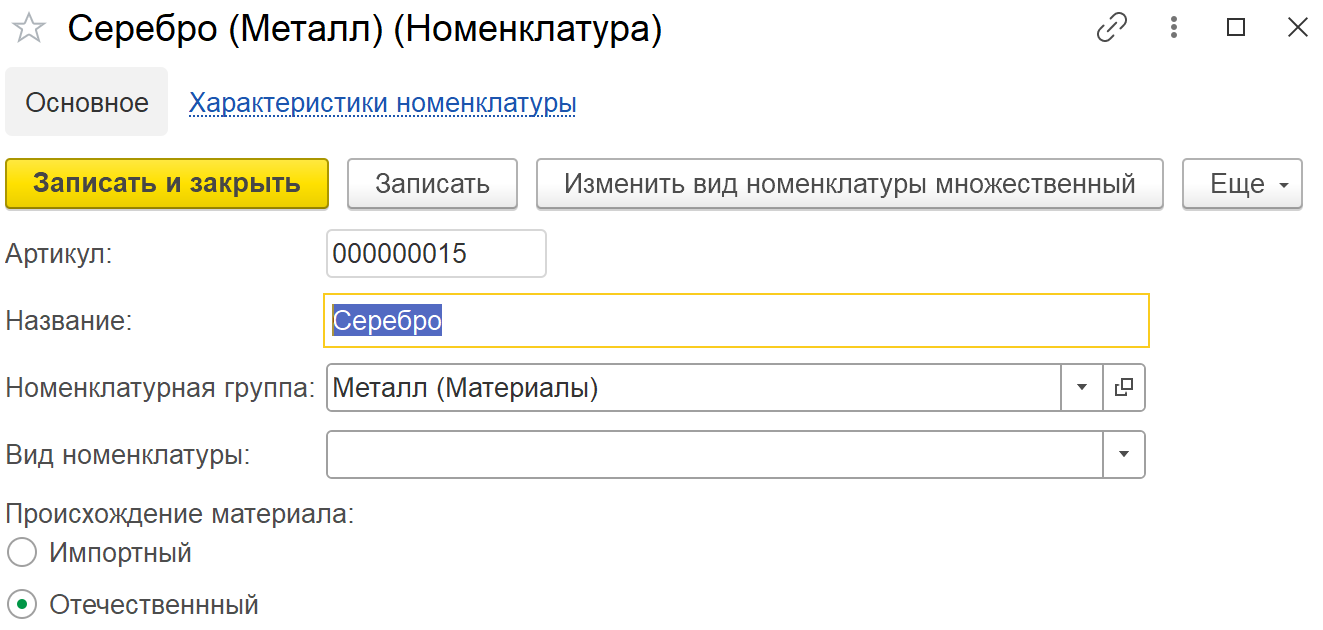Open the selected Номенклатурная группа item
This screenshot has height=630, width=1323.
pyautogui.click(x=1124, y=388)
